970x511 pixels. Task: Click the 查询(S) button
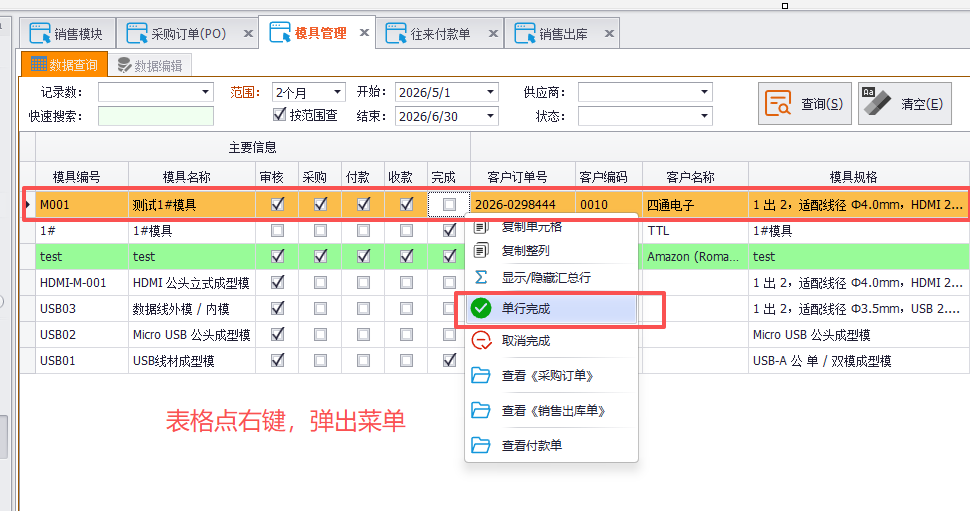pos(805,103)
